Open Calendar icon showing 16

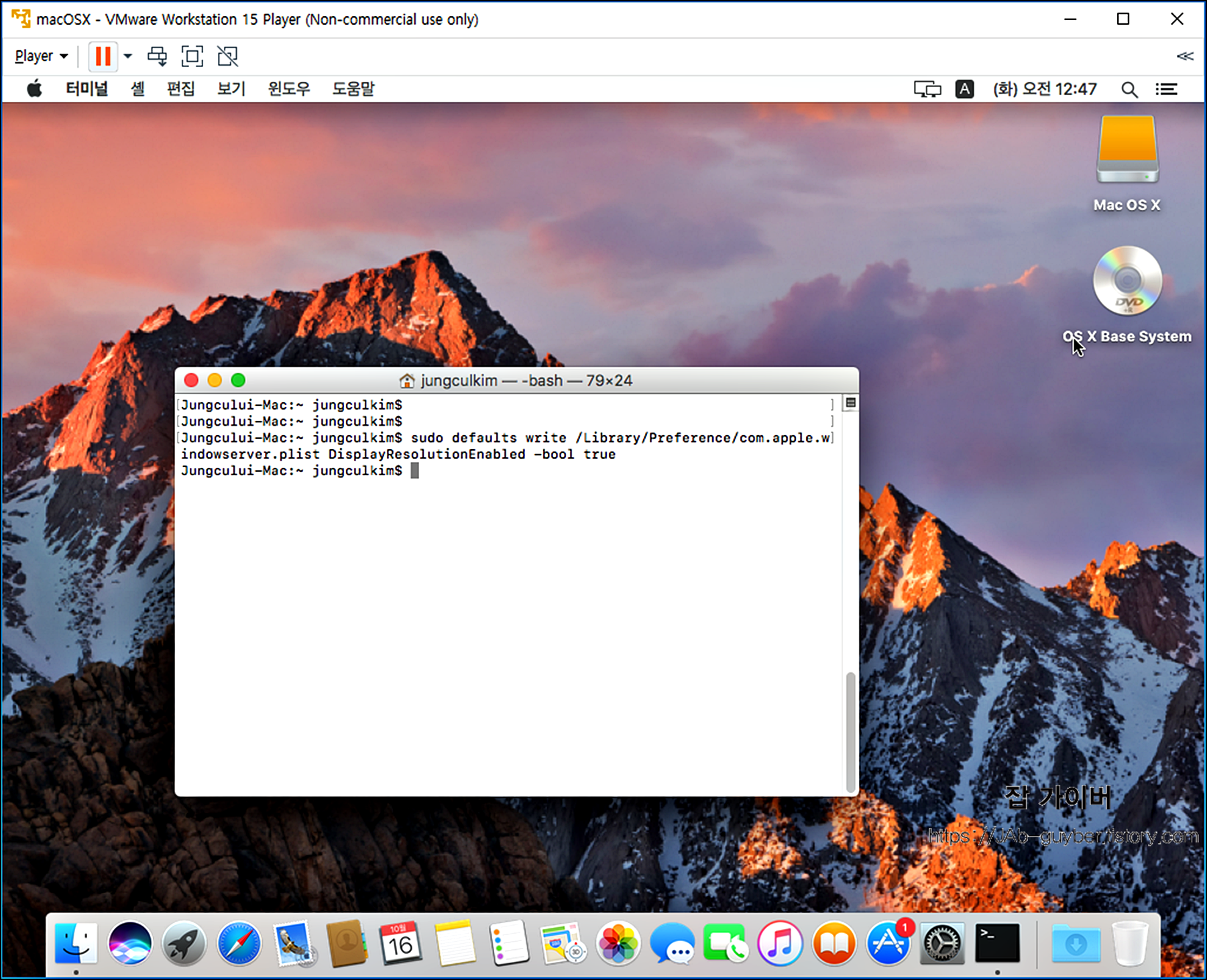(x=400, y=943)
